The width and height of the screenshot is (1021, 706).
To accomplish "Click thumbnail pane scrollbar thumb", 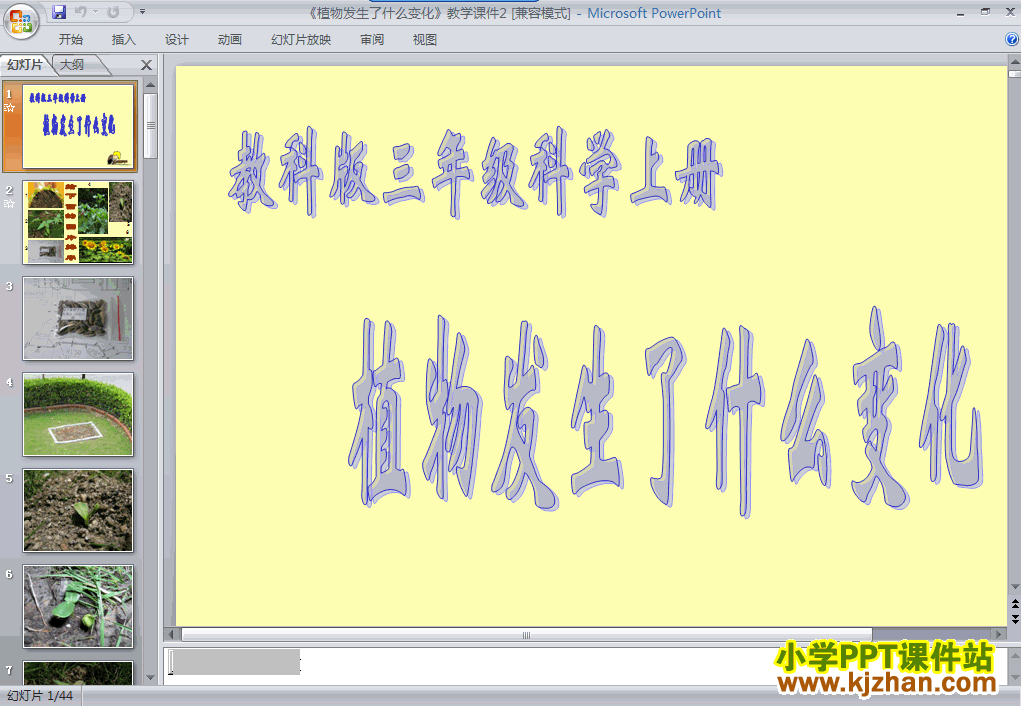I will pyautogui.click(x=150, y=126).
